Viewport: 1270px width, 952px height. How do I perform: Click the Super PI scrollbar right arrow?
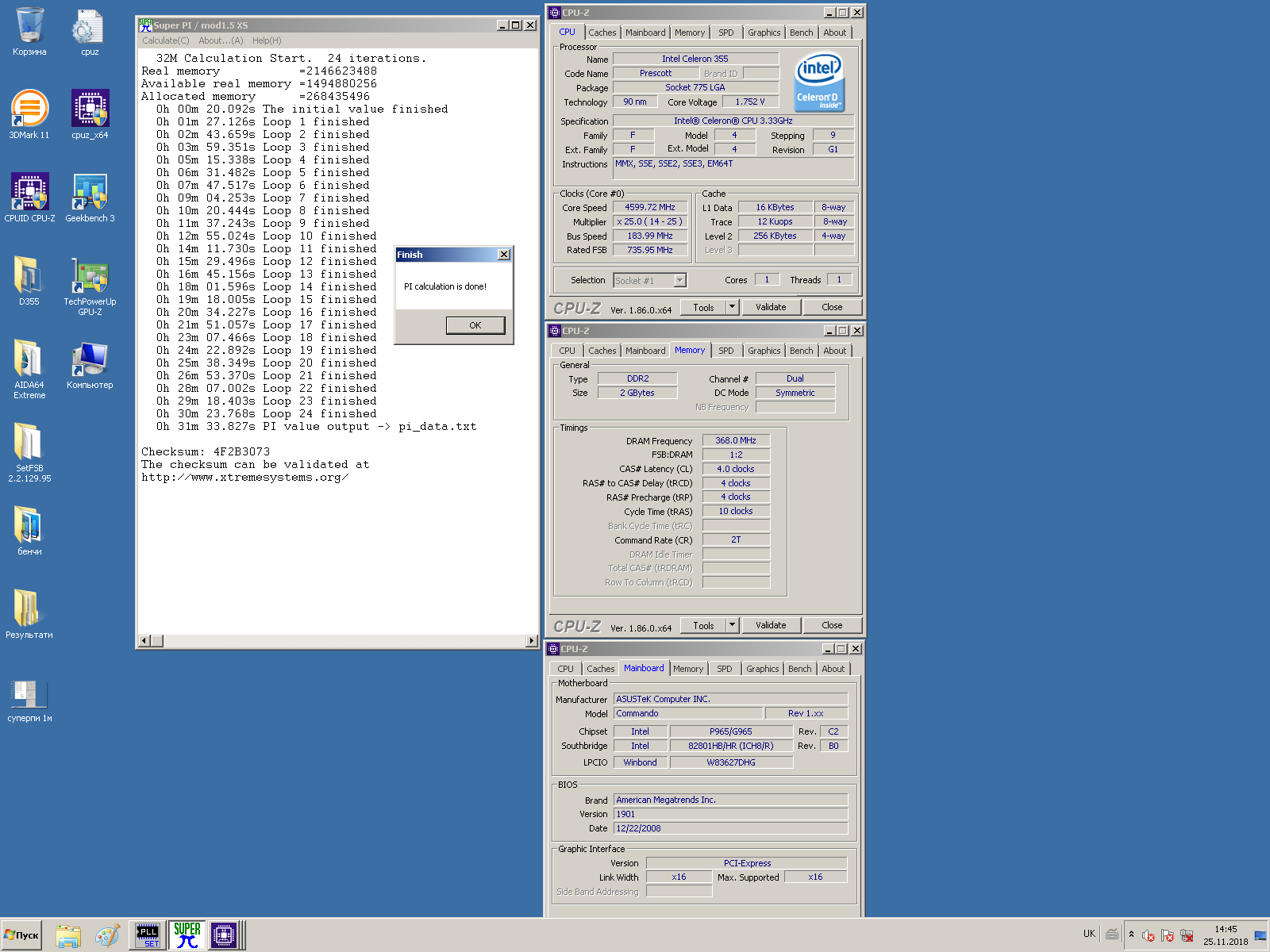pyautogui.click(x=532, y=641)
